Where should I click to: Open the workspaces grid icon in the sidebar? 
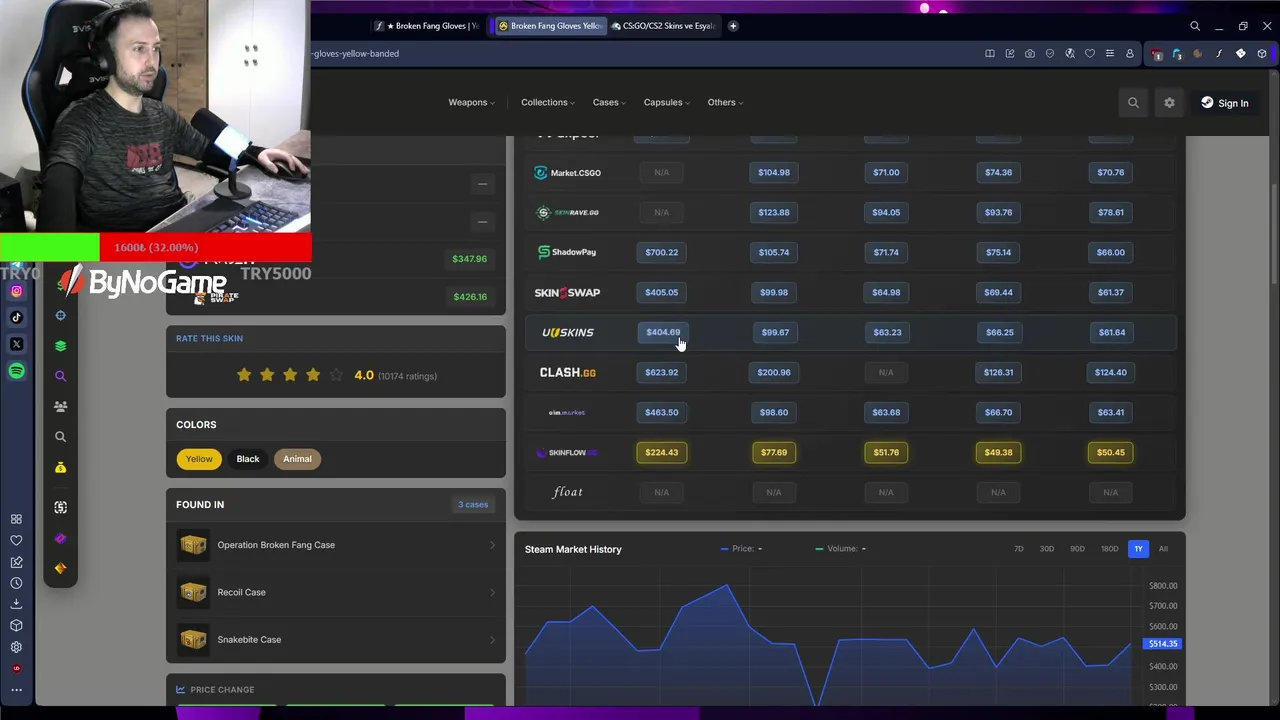16,519
